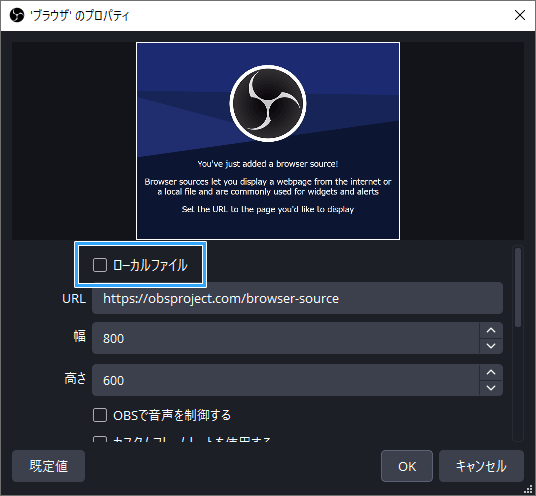Decrease 幅 with the down arrow
Screen dimensions: 536x496
491,346
